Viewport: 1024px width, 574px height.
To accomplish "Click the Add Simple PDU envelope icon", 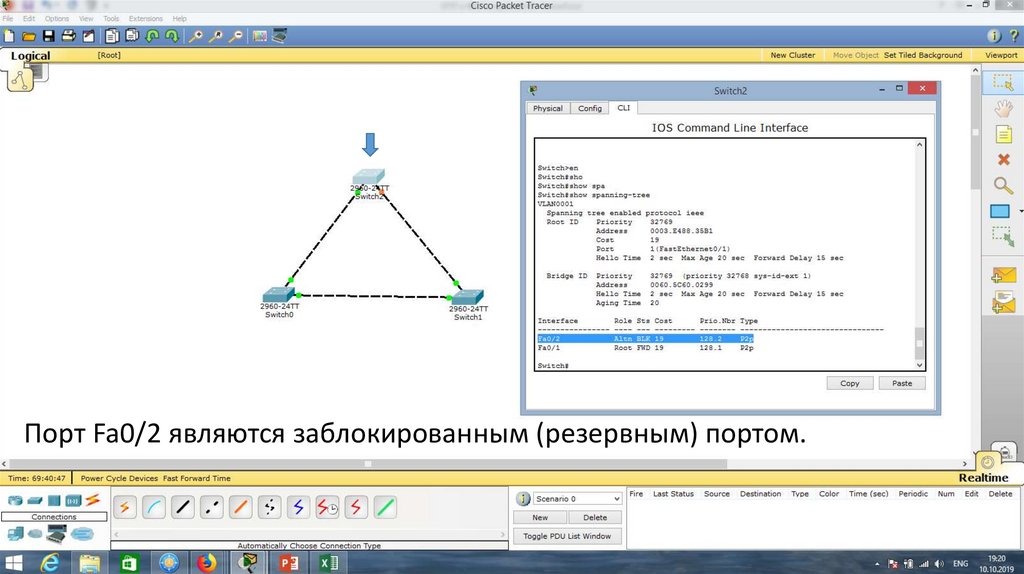I will 1003,276.
